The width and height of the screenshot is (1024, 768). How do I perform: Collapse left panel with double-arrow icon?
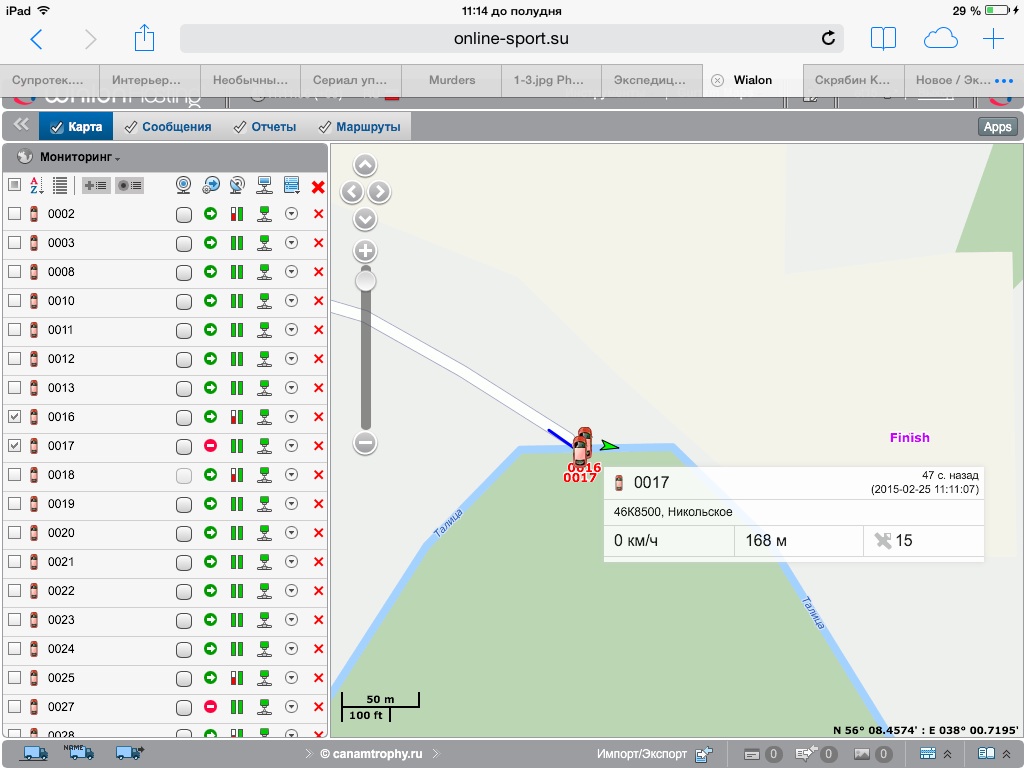click(x=20, y=126)
